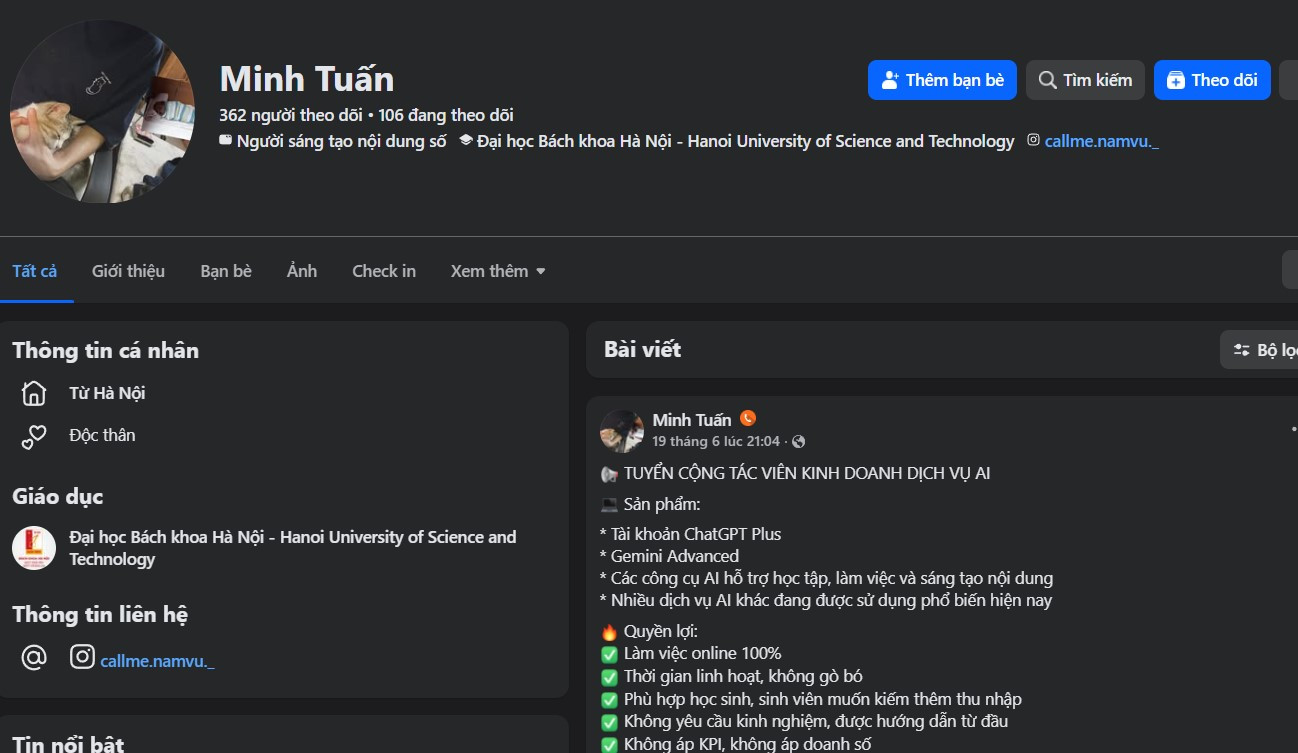The height and width of the screenshot is (753, 1298).
Task: Open the university logo under Giáo dục
Action: (x=34, y=548)
